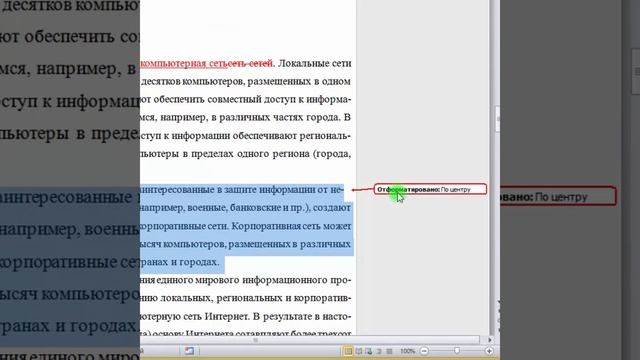This screenshot has height=360, width=640.
Task: Click selected line 'например, военные, банковские и пр.), создают'
Action: point(246,208)
